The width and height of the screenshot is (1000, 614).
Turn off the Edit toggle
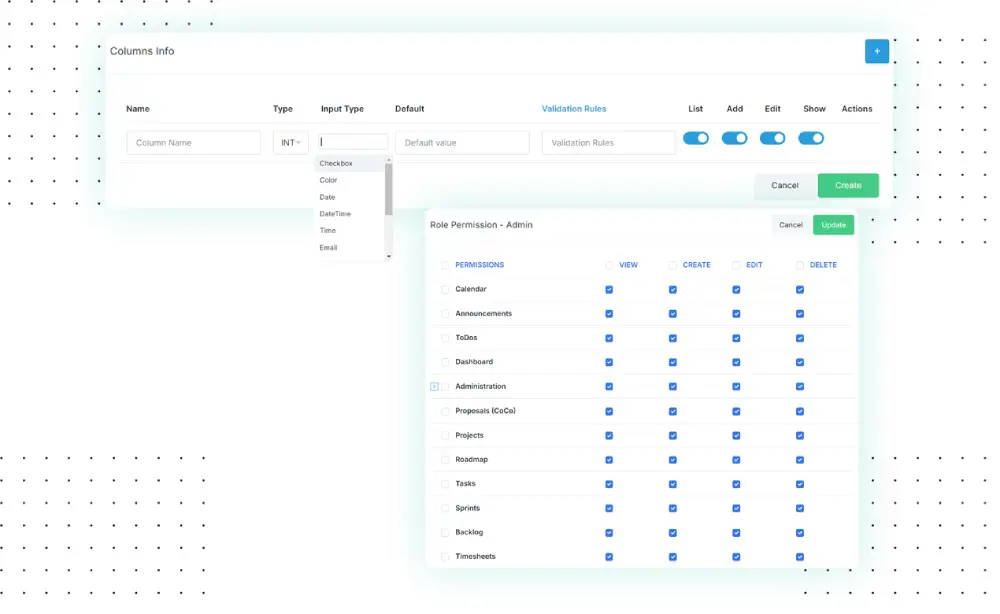coord(772,138)
